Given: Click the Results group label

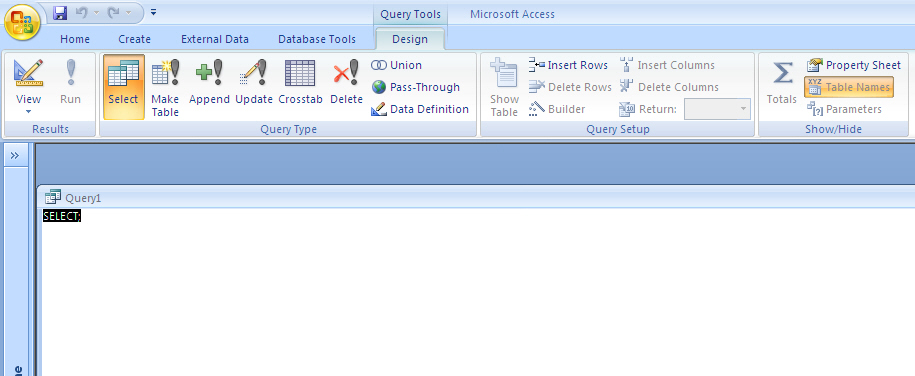Looking at the screenshot, I should [50, 129].
